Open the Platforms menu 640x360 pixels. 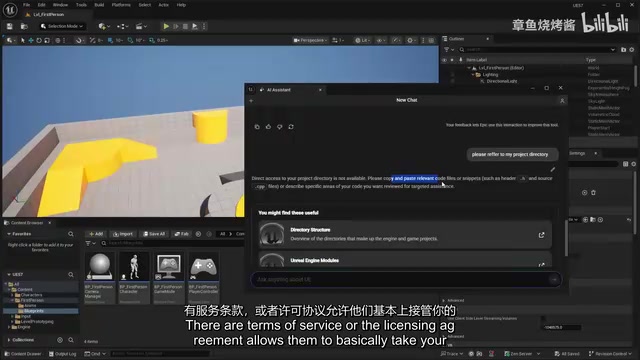pos(121,5)
